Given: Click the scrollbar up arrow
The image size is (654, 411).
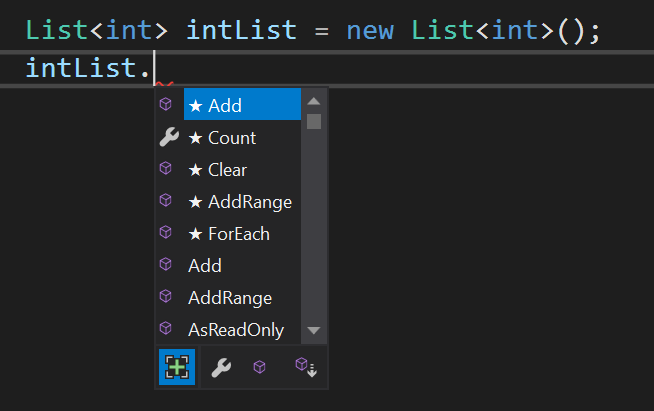Looking at the screenshot, I should pos(314,101).
